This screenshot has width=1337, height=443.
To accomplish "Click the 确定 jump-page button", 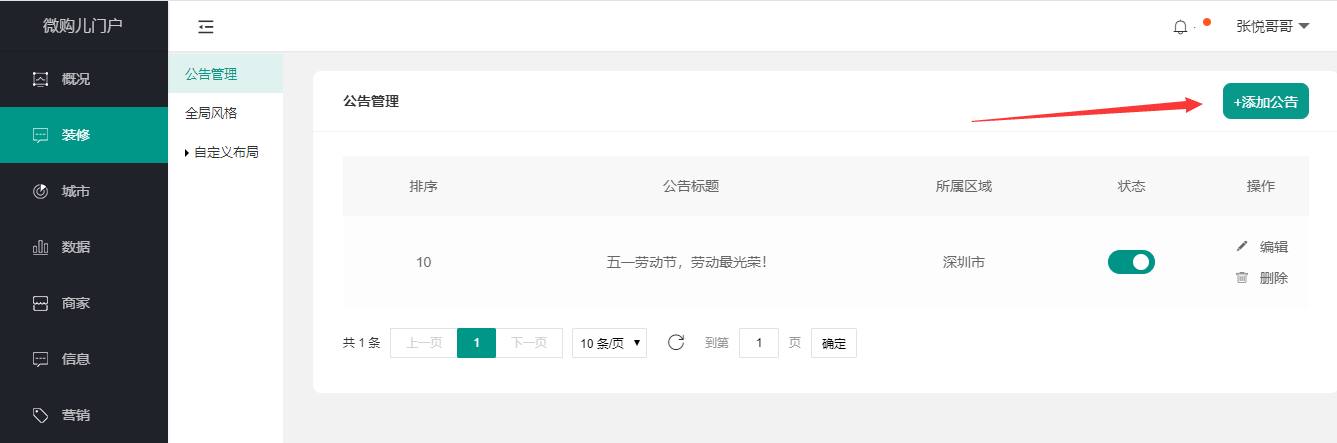I will tap(834, 343).
